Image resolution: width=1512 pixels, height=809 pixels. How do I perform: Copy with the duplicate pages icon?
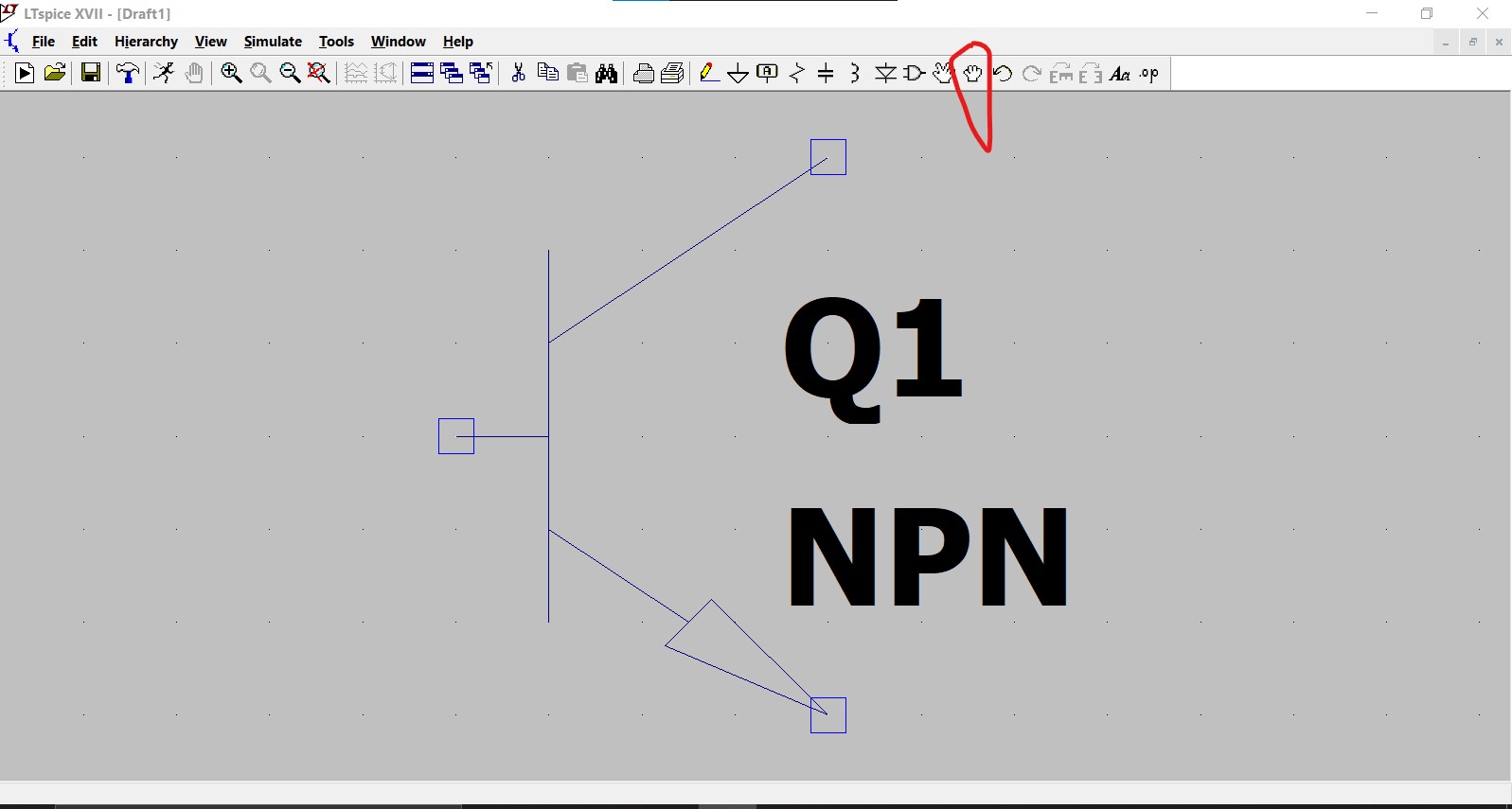[547, 74]
